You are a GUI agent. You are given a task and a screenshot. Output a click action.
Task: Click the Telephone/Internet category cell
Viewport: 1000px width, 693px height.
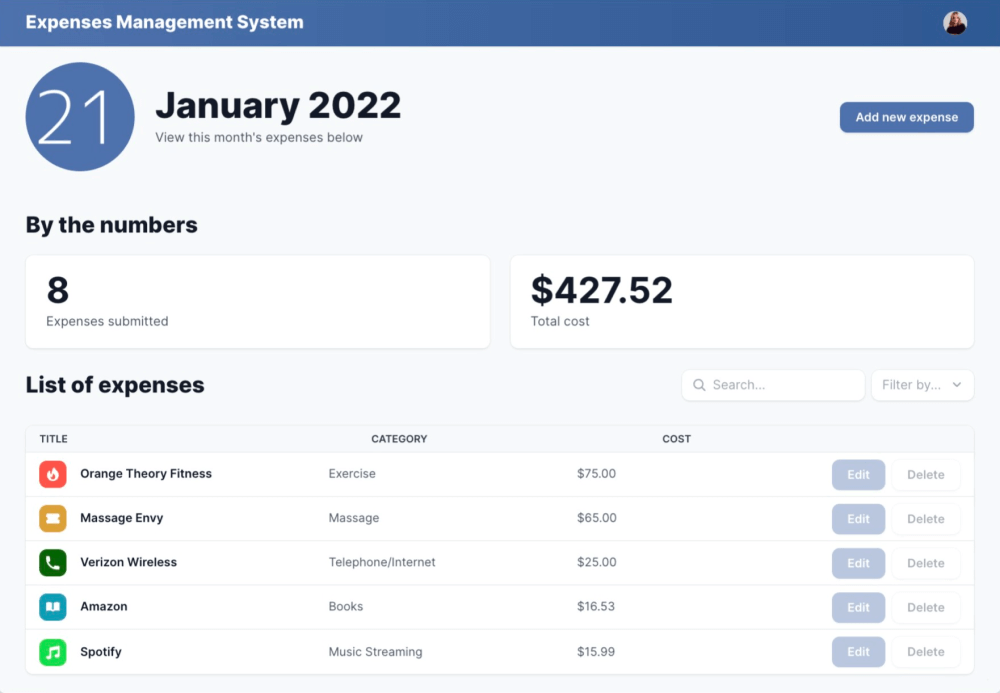click(x=382, y=562)
